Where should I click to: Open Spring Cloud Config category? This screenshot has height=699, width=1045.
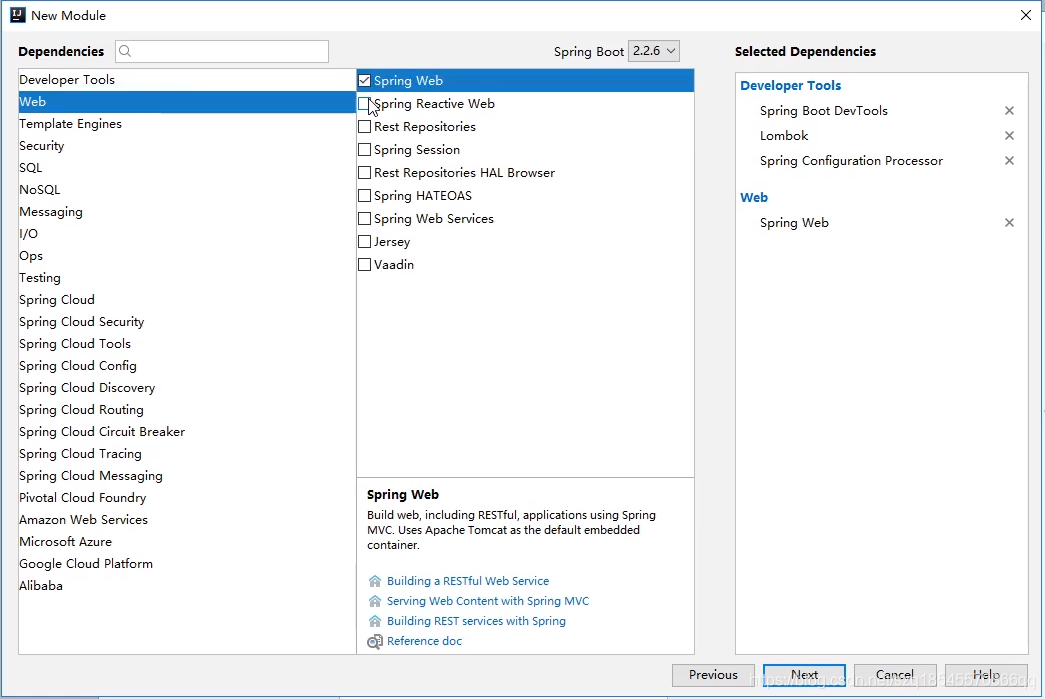(187, 366)
